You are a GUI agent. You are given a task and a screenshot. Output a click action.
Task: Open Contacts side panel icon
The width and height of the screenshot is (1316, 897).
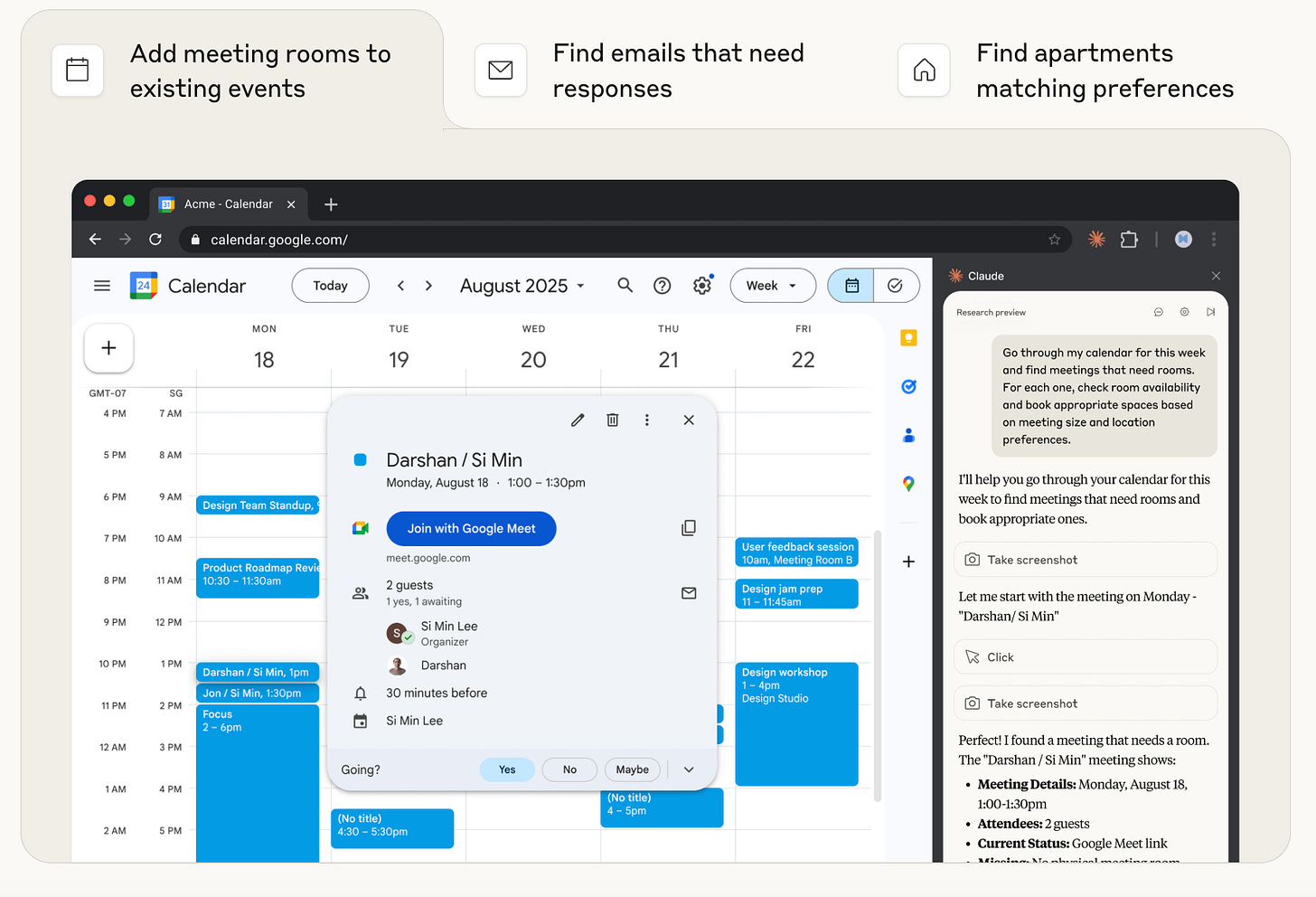(x=909, y=436)
